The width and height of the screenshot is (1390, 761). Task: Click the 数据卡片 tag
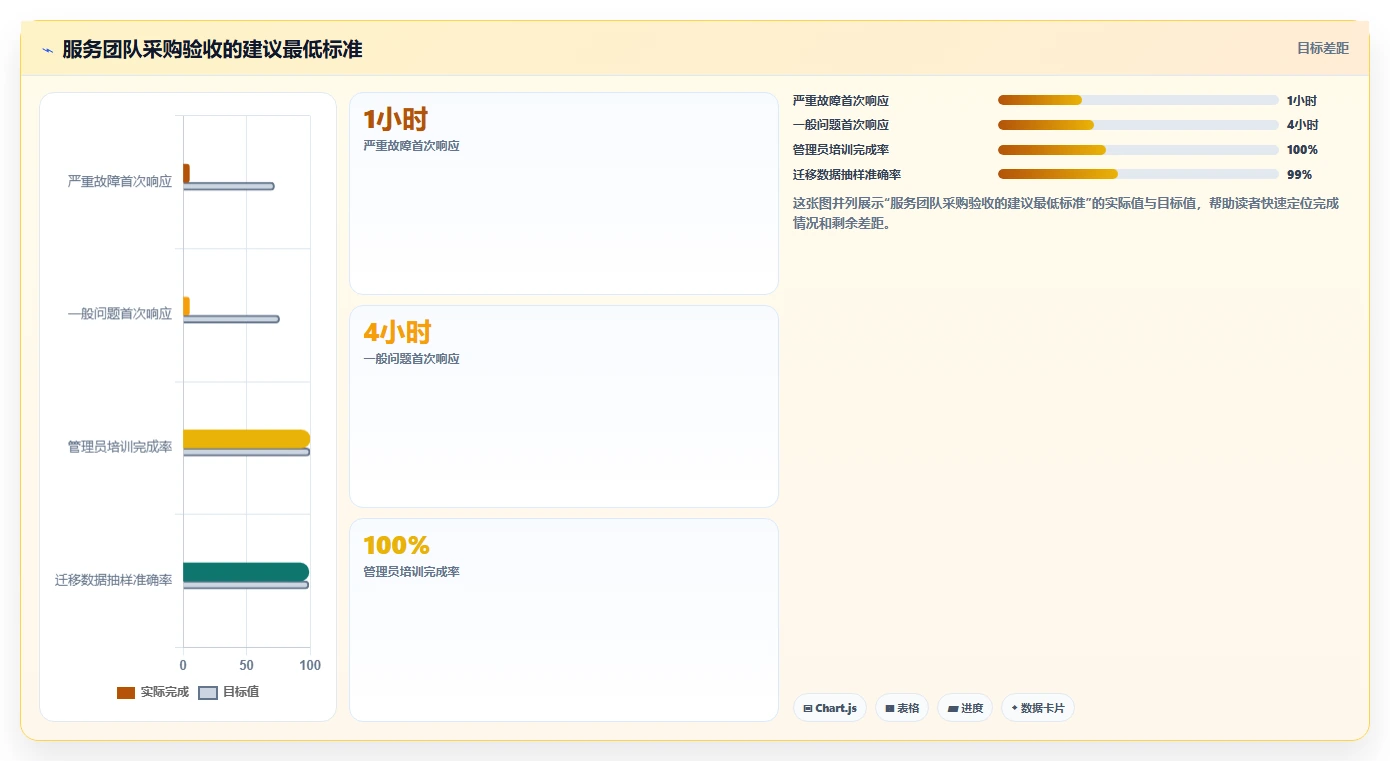[x=1038, y=708]
